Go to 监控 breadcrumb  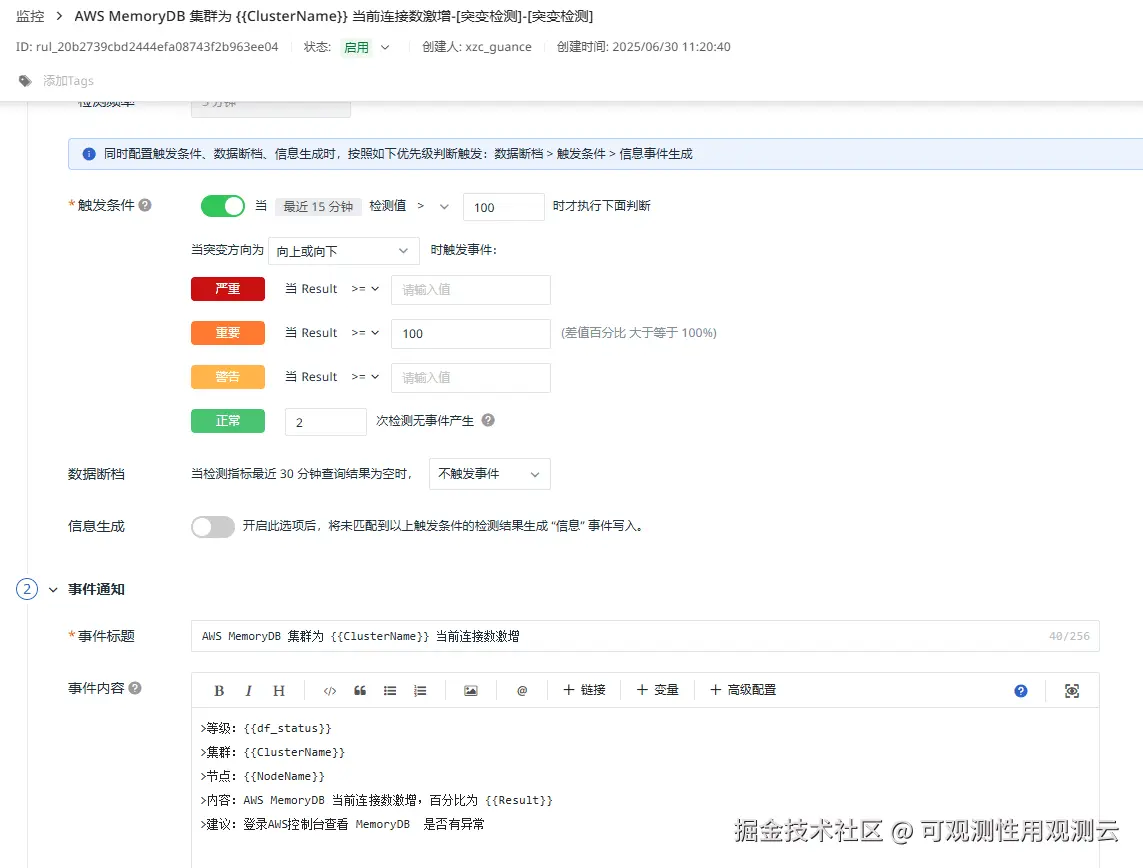point(30,16)
